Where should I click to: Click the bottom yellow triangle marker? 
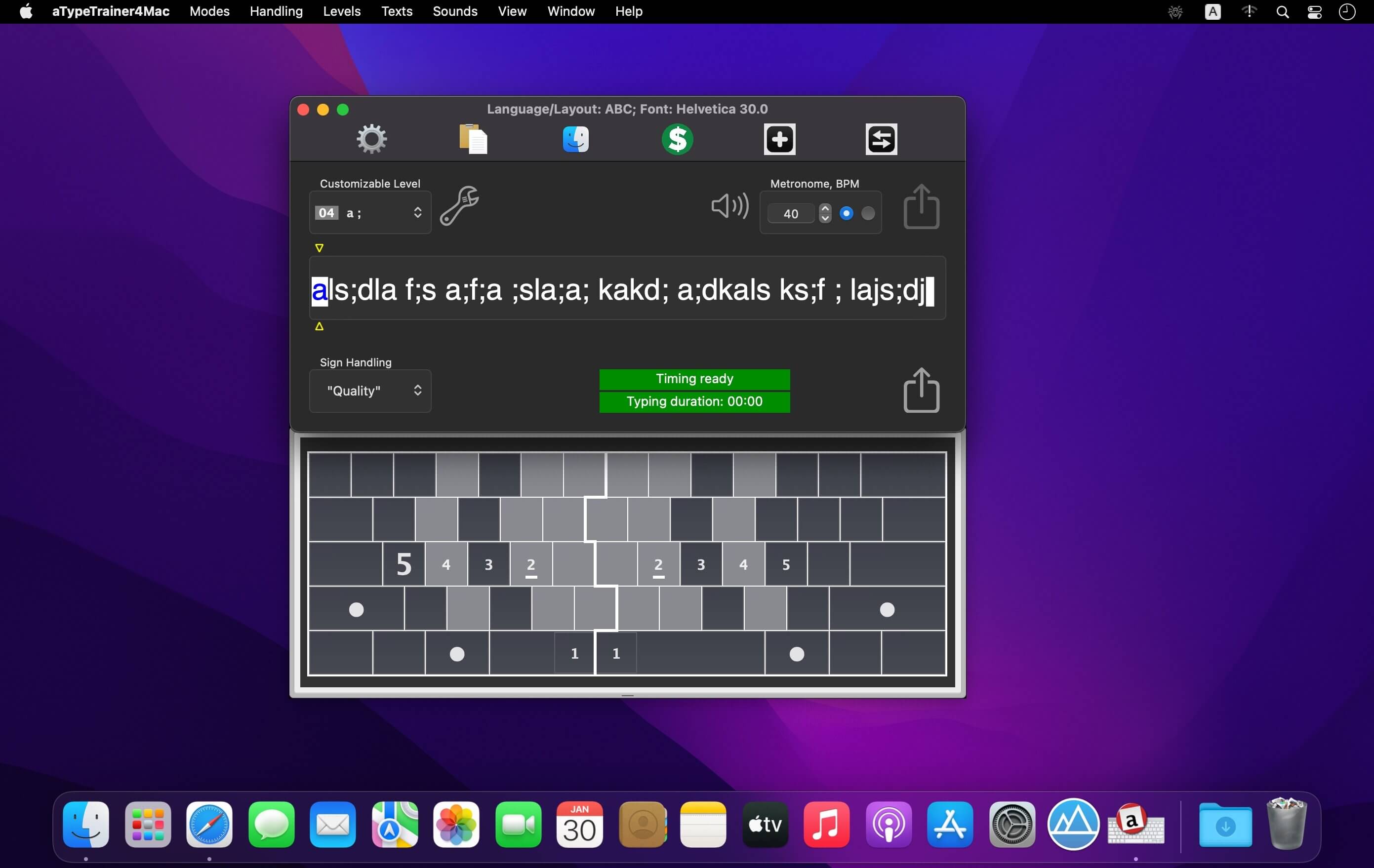320,326
